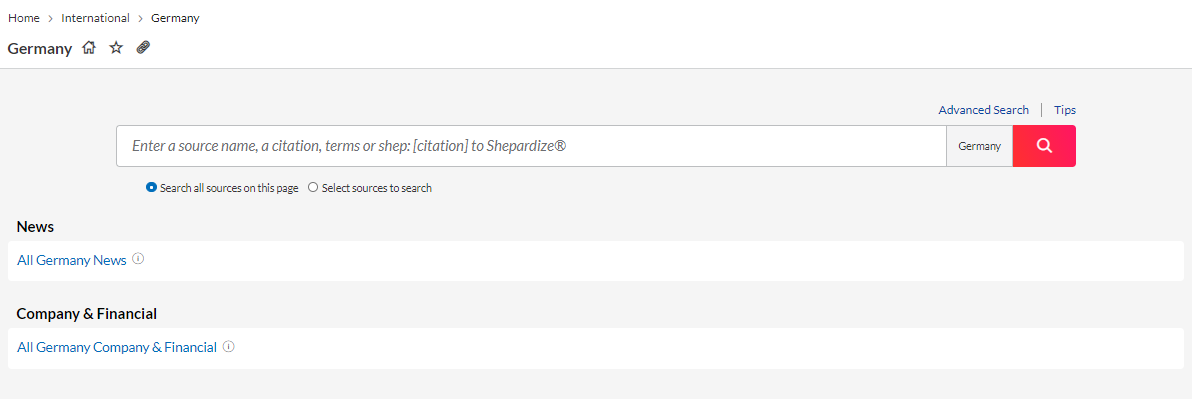Focus the source name or citation search field
Viewport: 1192px width, 399px height.
[x=531, y=146]
